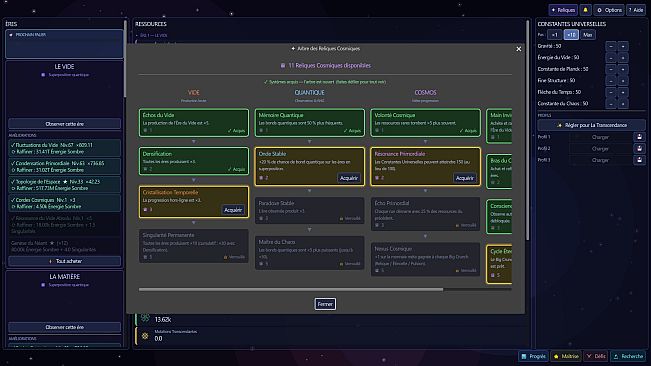Click Fermer to close the dialog
Screen dimensions: 651x366
click(325, 304)
